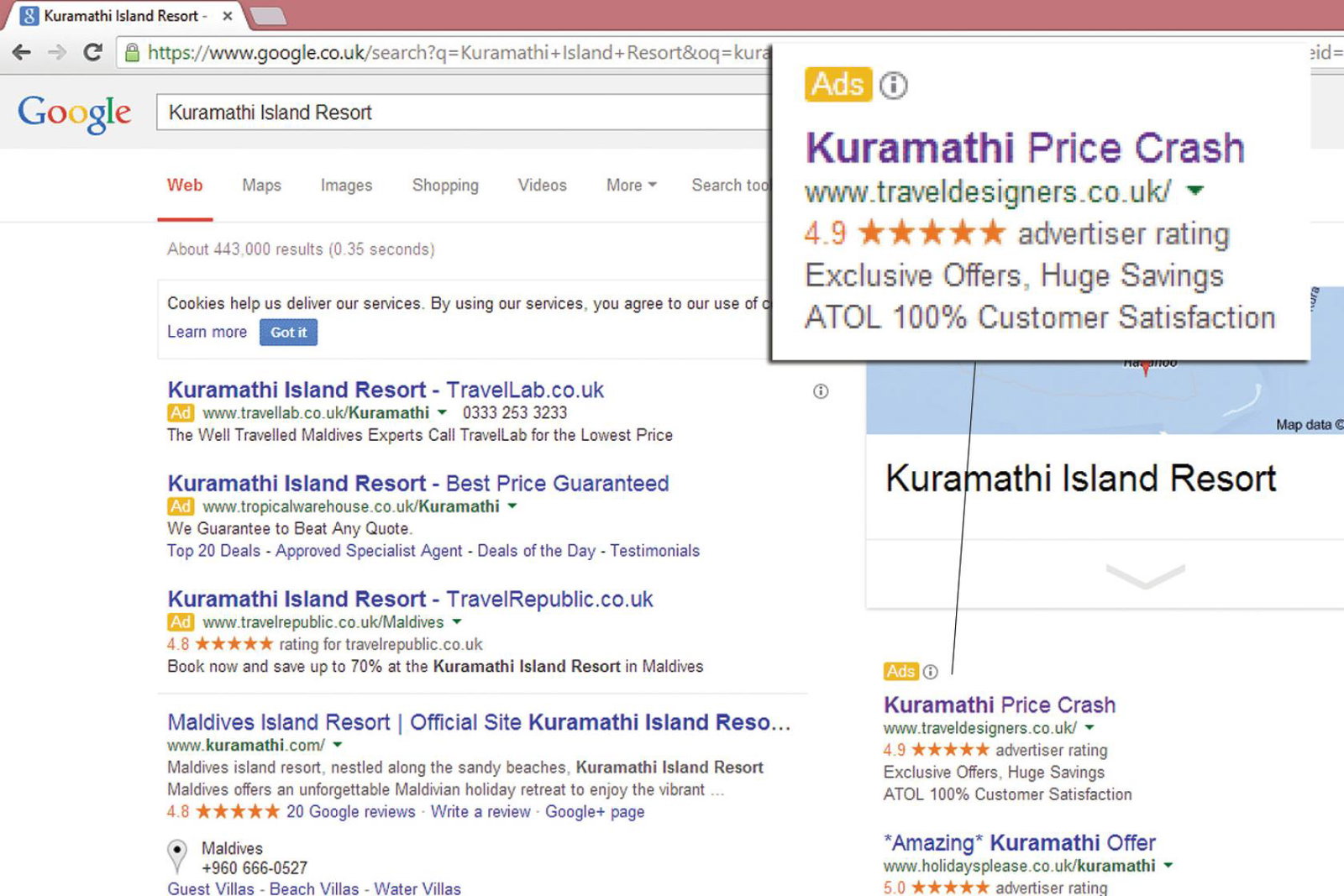Click the map pin icon beside Maldives address
The height and width of the screenshot is (896, 1344).
(x=177, y=856)
